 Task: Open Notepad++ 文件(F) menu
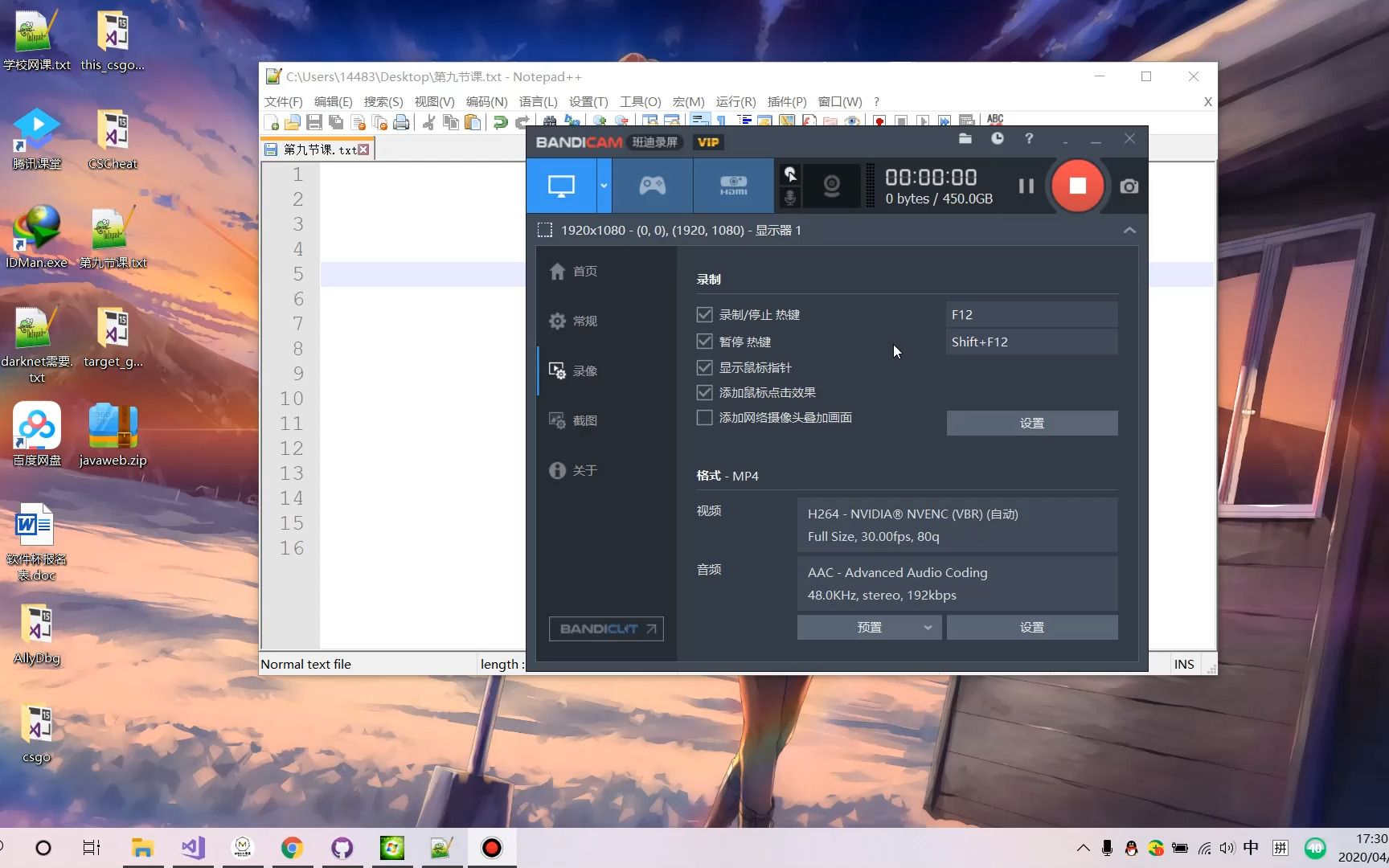pyautogui.click(x=282, y=101)
